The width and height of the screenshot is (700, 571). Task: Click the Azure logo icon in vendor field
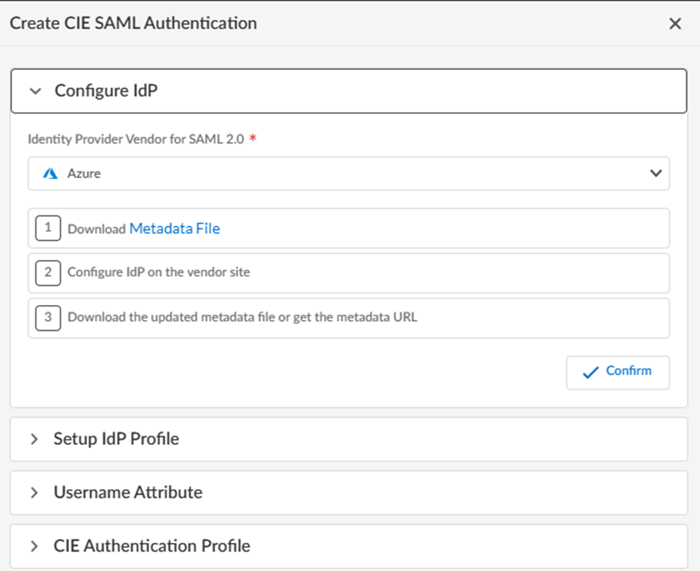[x=50, y=173]
